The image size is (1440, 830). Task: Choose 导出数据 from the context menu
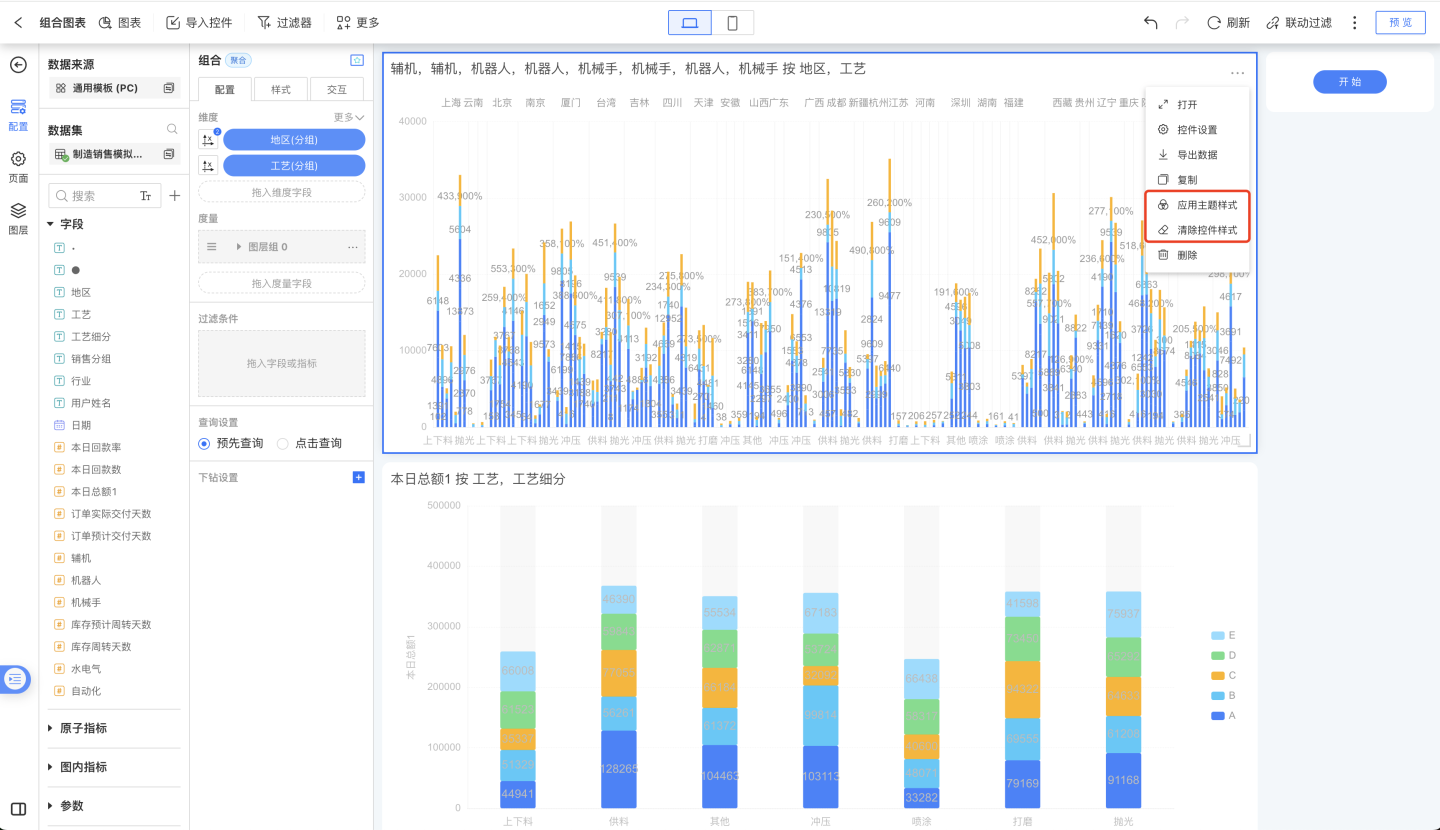click(1196, 155)
